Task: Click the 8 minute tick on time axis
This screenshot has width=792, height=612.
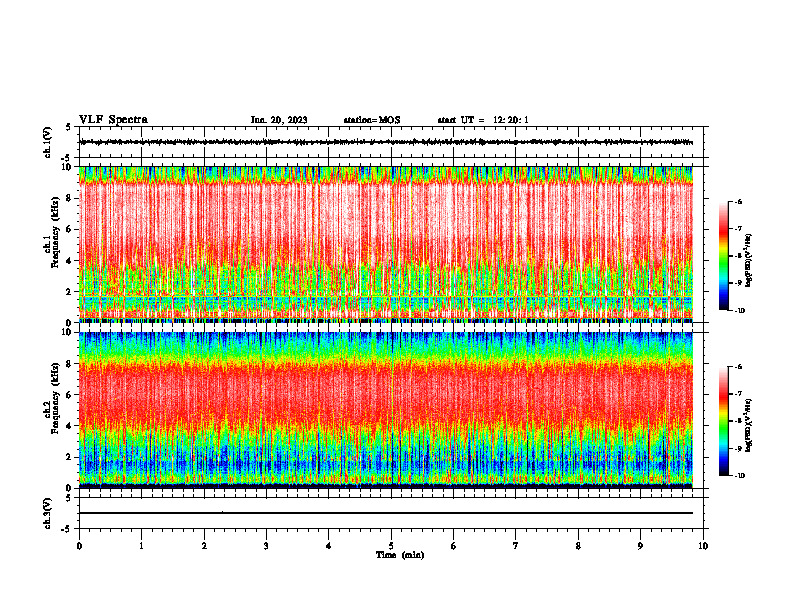Action: point(578,546)
